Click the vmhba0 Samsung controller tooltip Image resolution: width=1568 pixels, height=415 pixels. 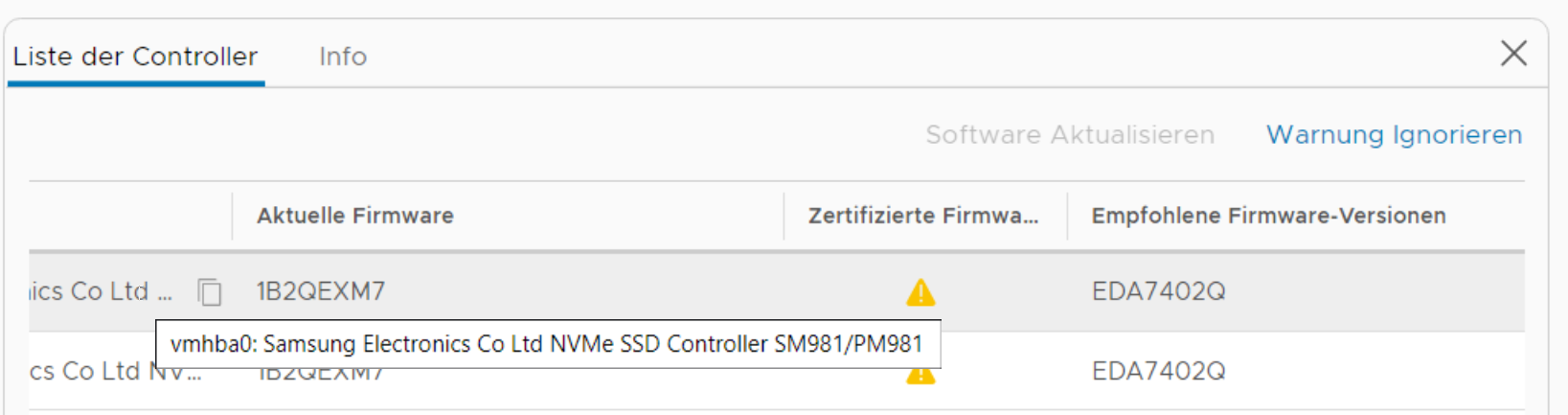[547, 344]
